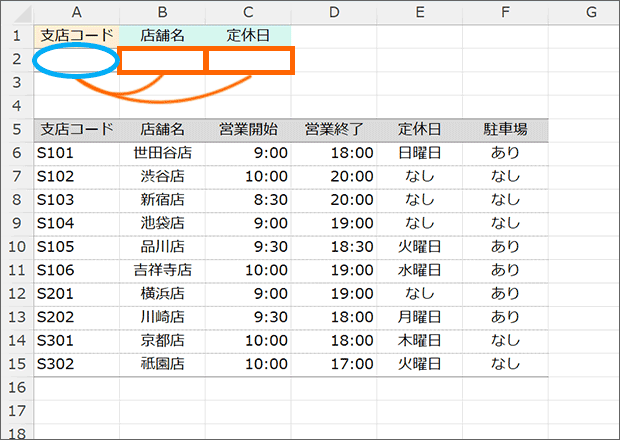Select column F header

click(x=505, y=13)
